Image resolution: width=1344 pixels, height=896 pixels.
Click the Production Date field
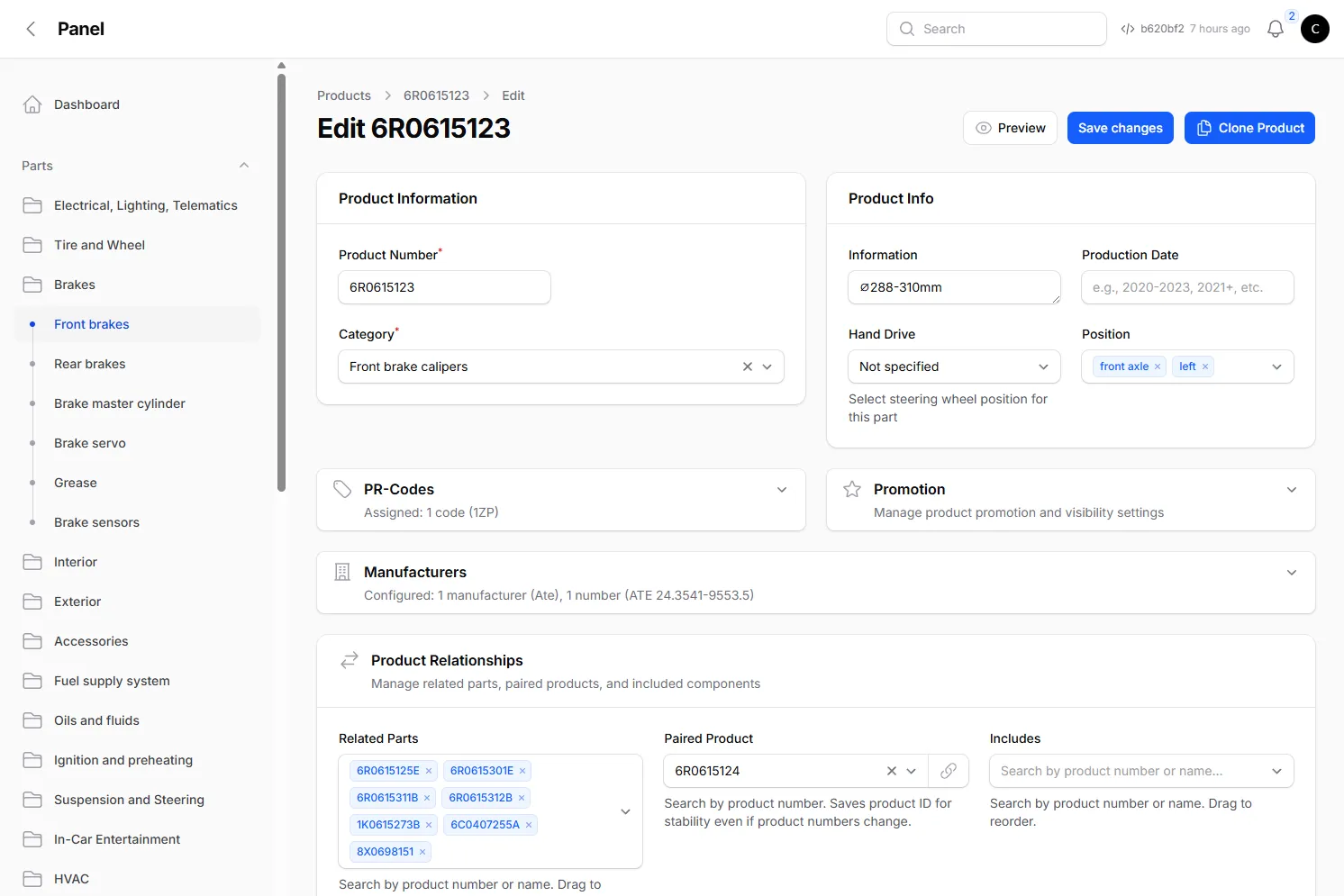(1187, 287)
